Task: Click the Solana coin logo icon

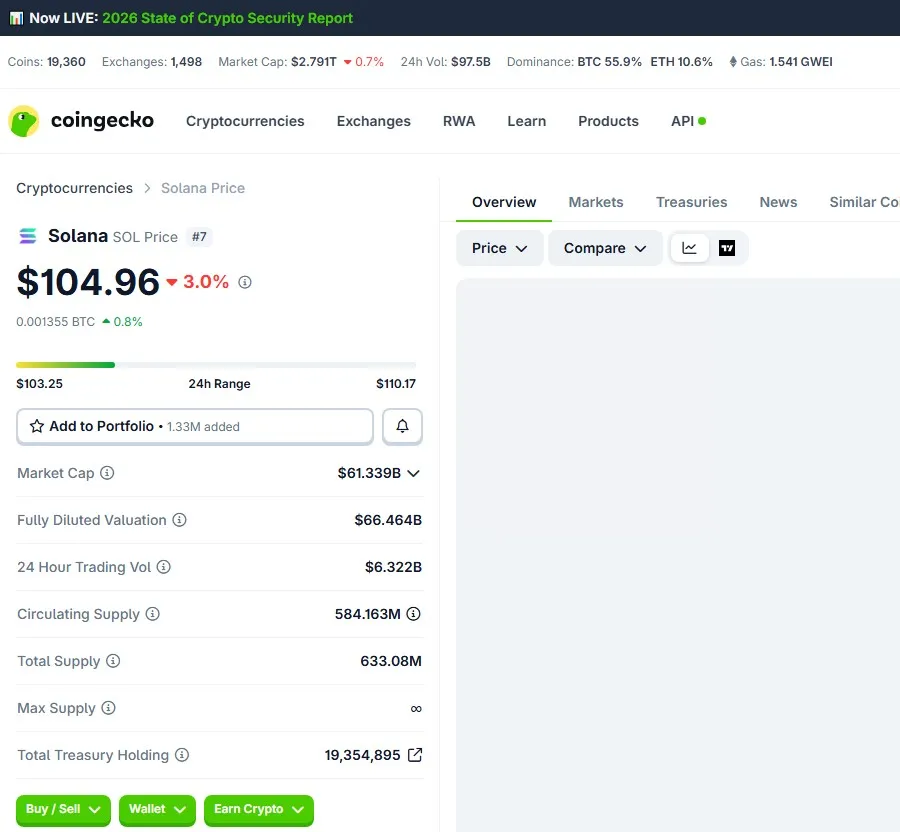Action: tap(28, 236)
